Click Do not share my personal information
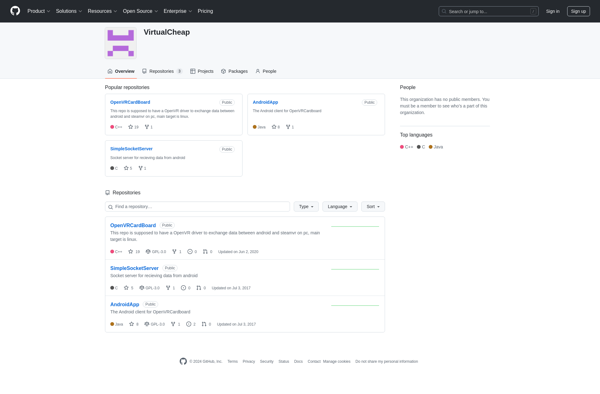 click(386, 361)
